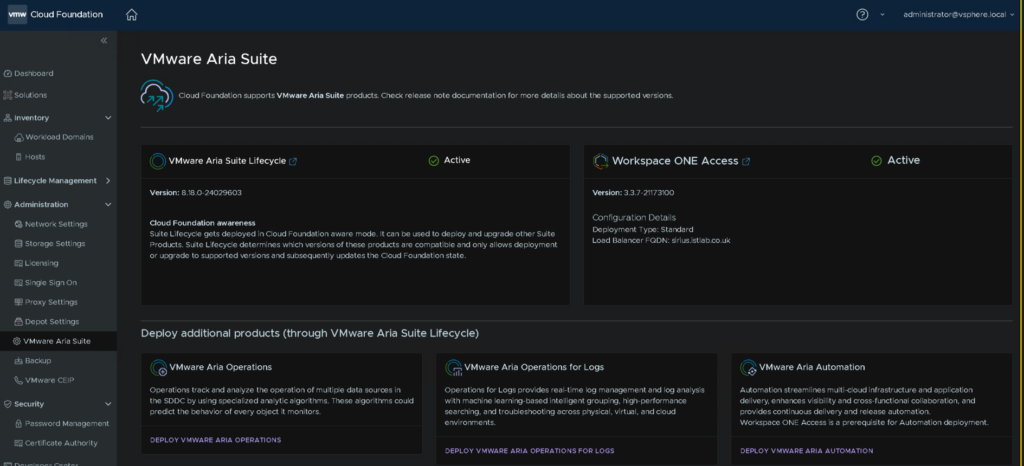Viewport: 1024px width, 466px height.
Task: Click version text 3.3.7-21173100
Action: click(650, 193)
